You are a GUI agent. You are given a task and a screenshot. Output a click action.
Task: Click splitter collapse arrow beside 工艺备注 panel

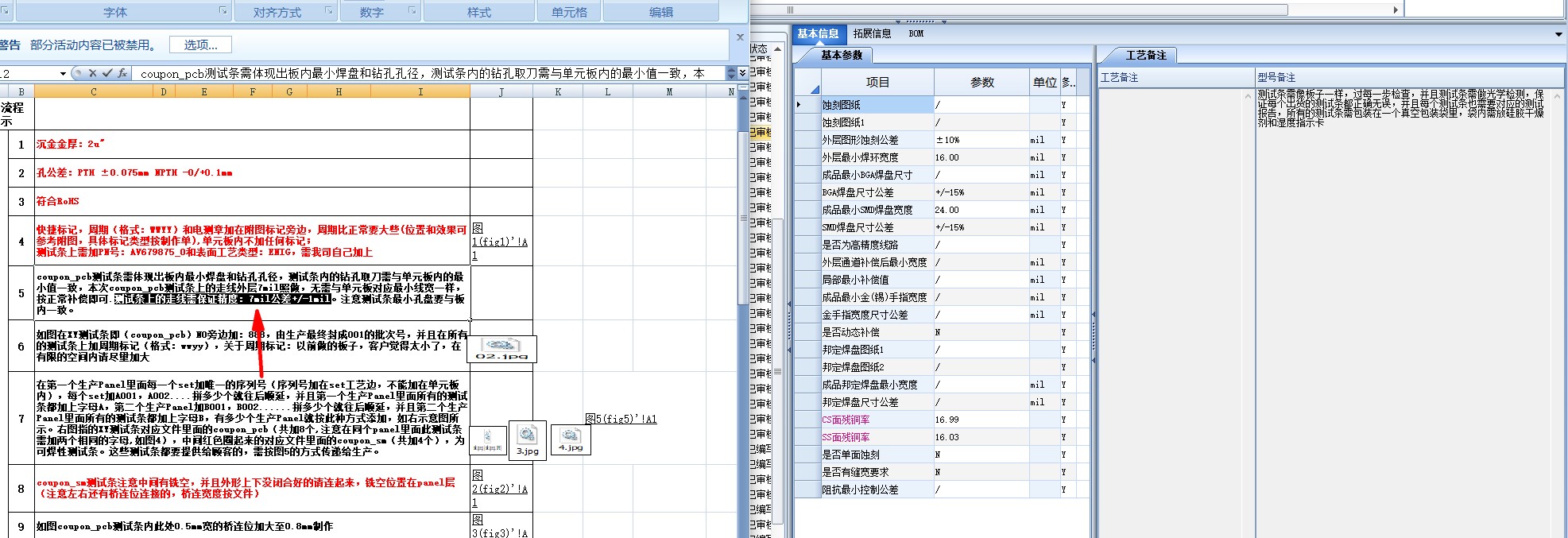(1094, 315)
